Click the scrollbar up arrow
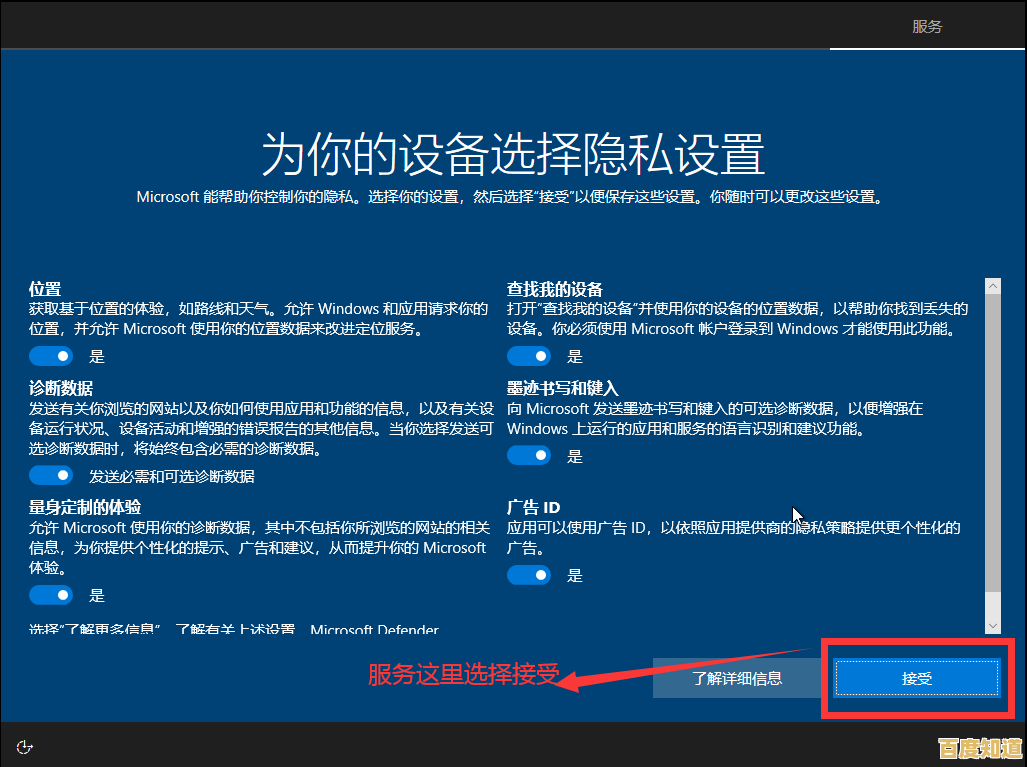Screen dimensions: 1027x767 click(992, 284)
